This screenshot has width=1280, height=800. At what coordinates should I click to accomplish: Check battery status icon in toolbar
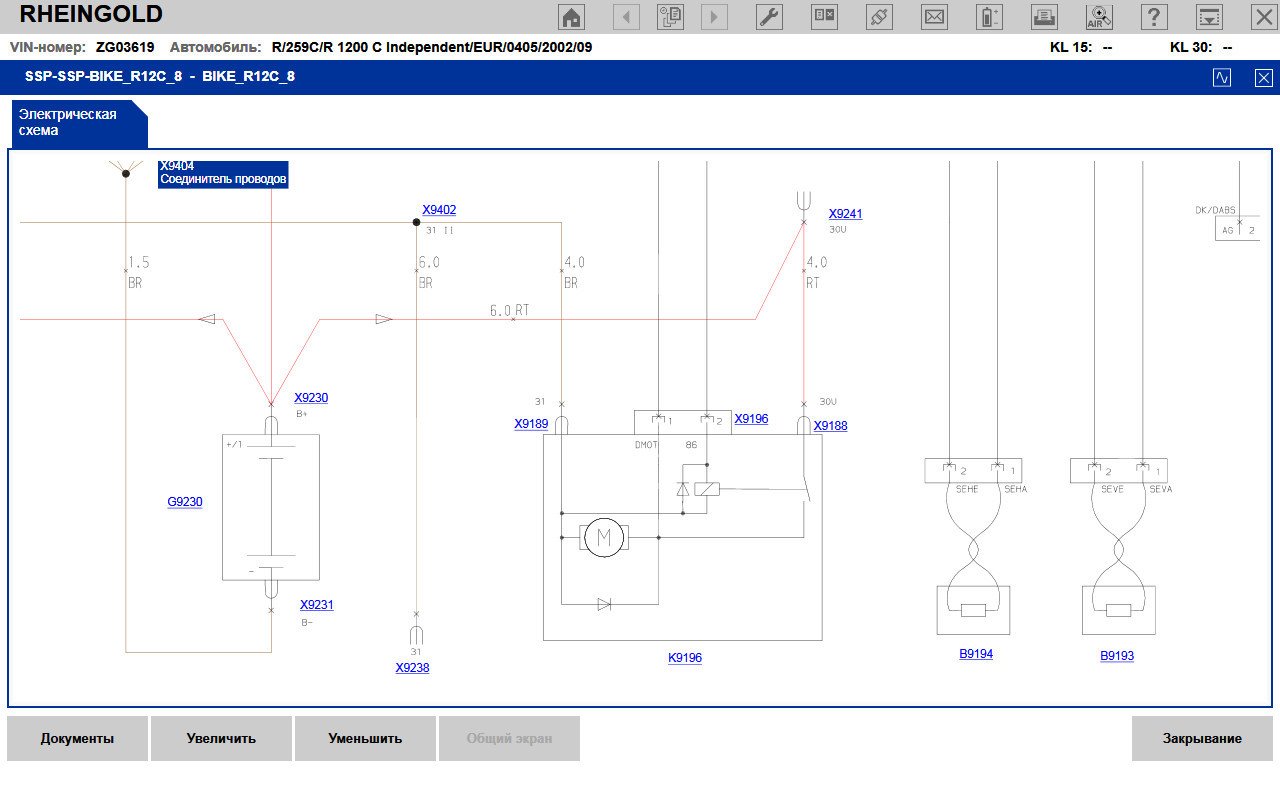[x=989, y=17]
